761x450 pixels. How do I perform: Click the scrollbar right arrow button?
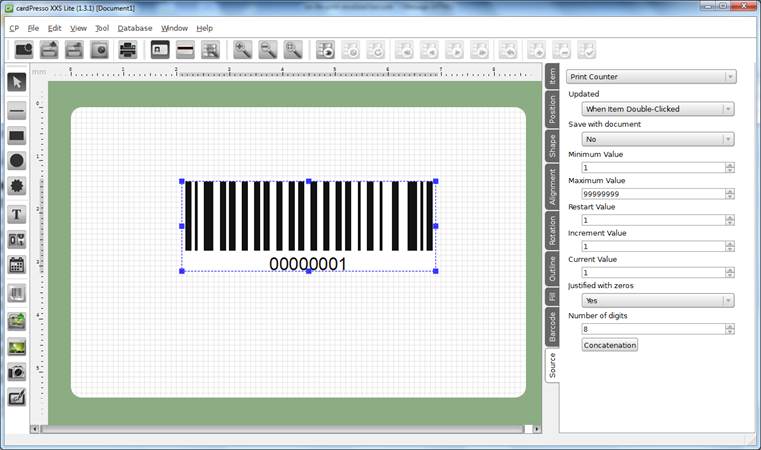pos(537,429)
